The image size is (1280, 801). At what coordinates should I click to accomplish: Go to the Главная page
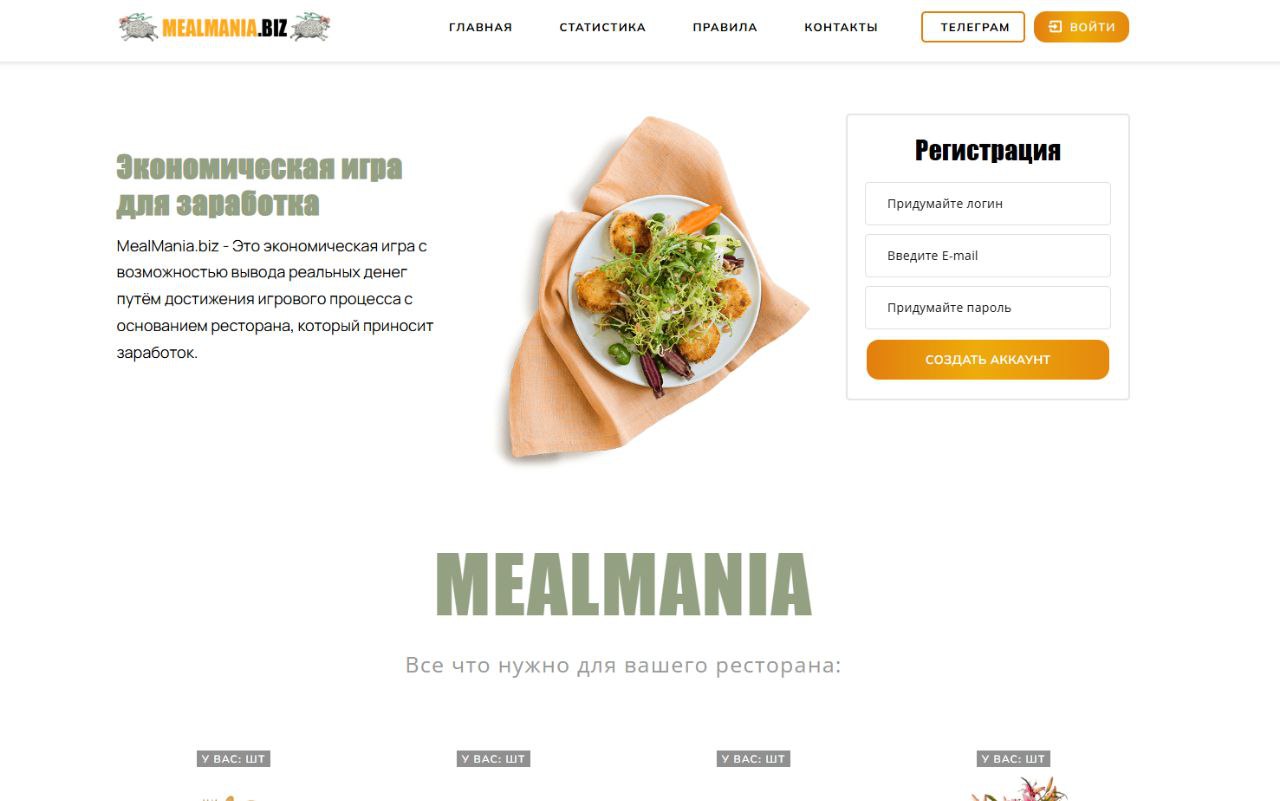tap(480, 27)
